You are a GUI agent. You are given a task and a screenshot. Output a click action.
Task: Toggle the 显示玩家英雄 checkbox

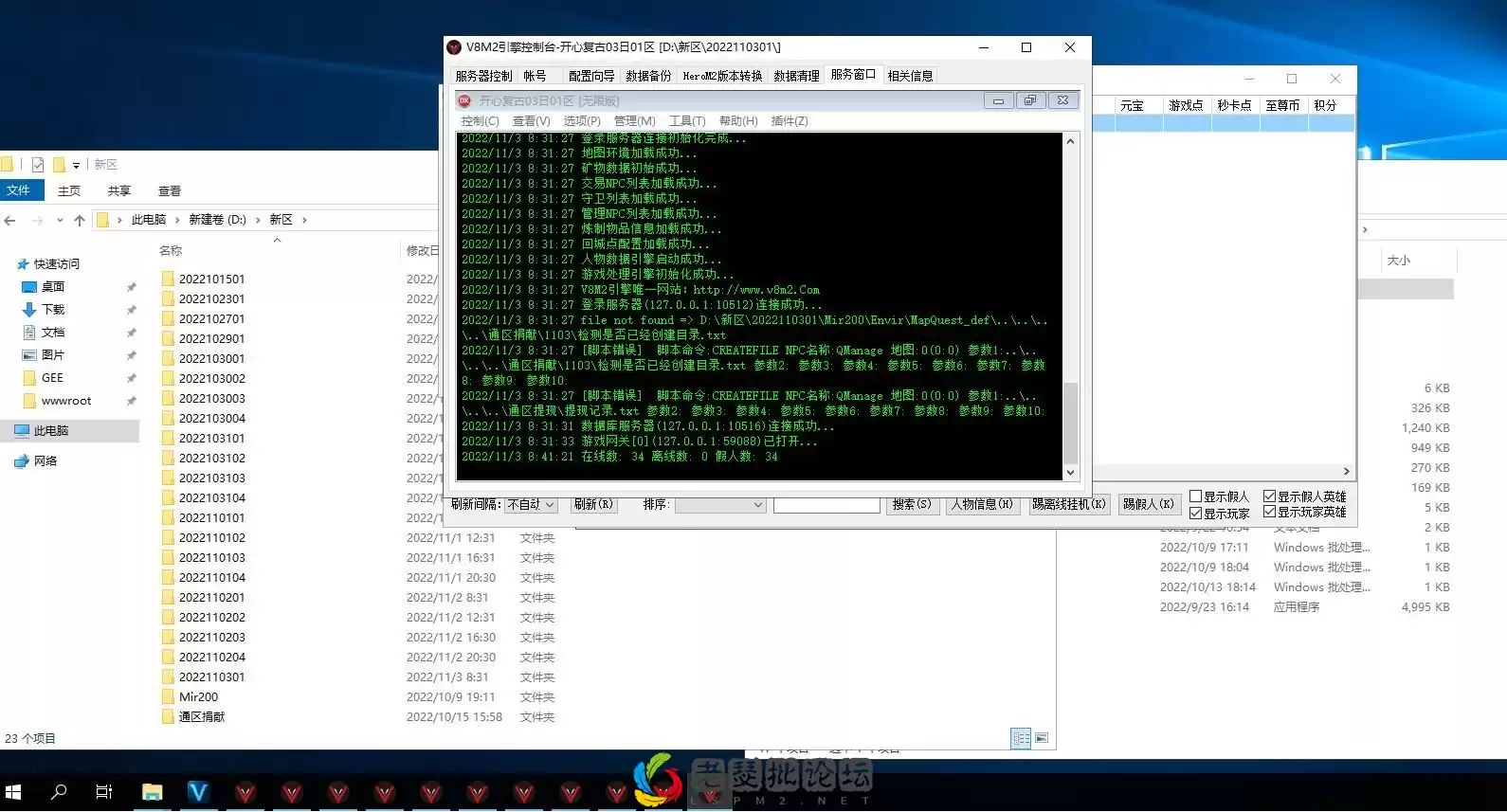[x=1269, y=512]
